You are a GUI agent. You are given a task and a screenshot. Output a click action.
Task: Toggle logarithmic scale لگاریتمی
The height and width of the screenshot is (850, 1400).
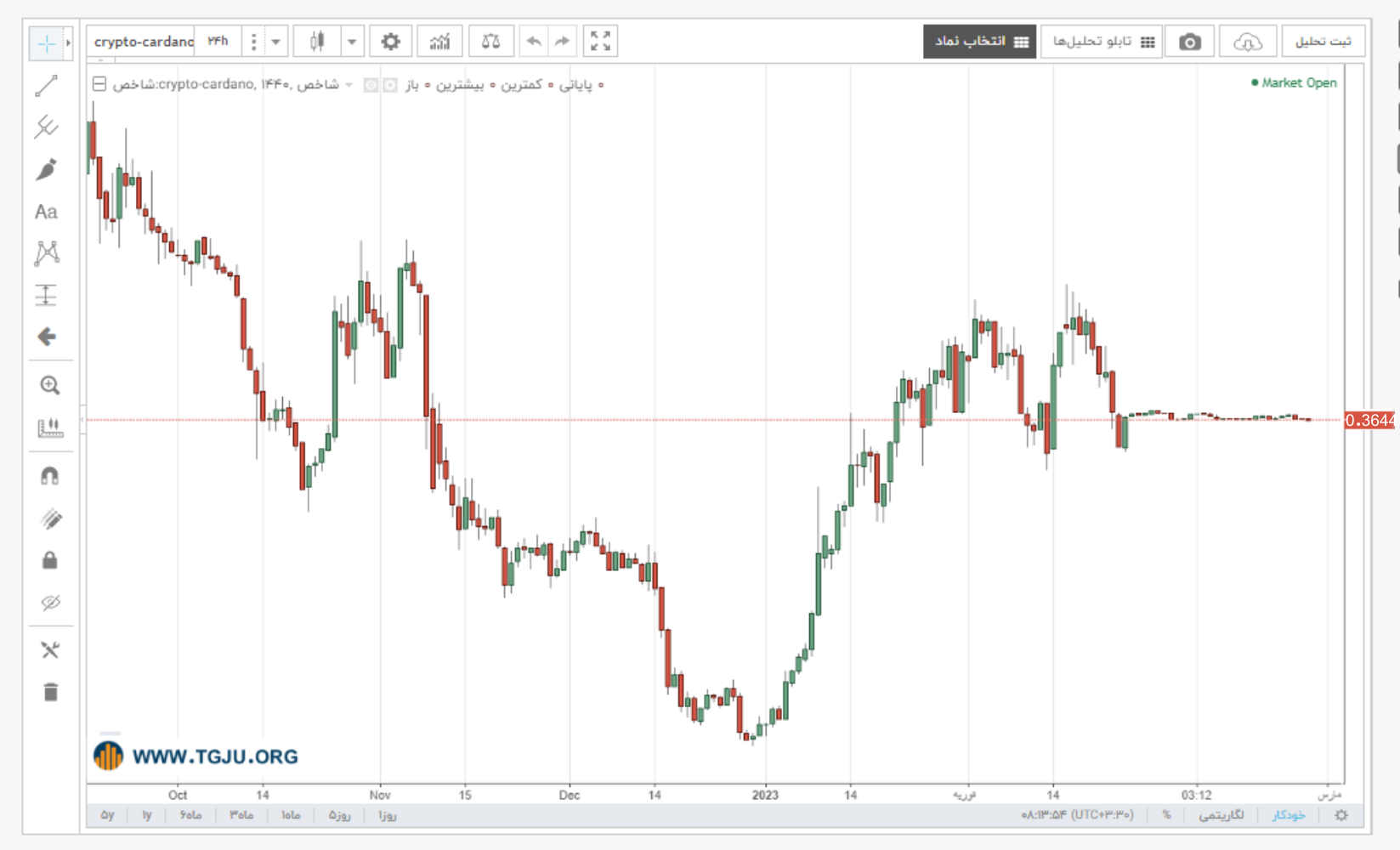tap(1221, 815)
